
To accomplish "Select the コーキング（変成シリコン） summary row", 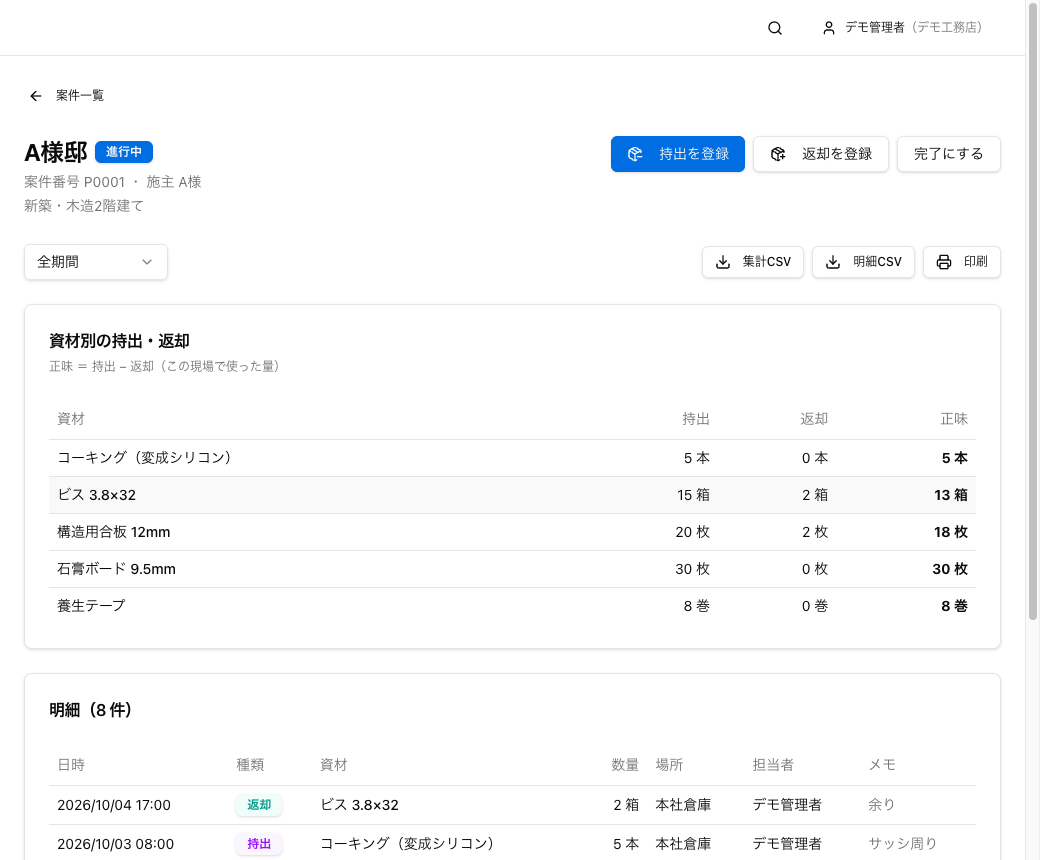I will 512,458.
